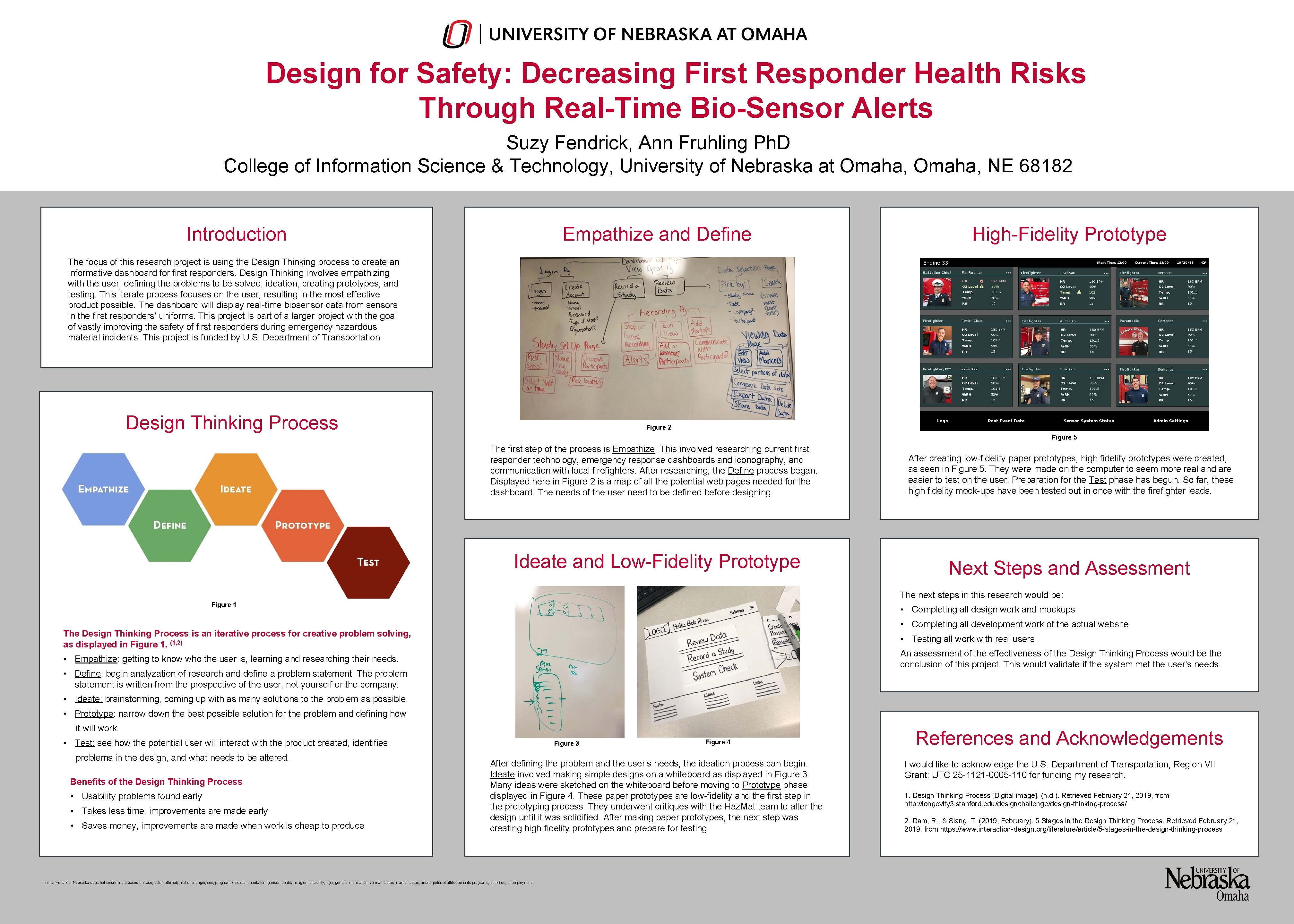
Task: Click the red HR alert icon on Eis Fortman's card
Action: pos(982,281)
